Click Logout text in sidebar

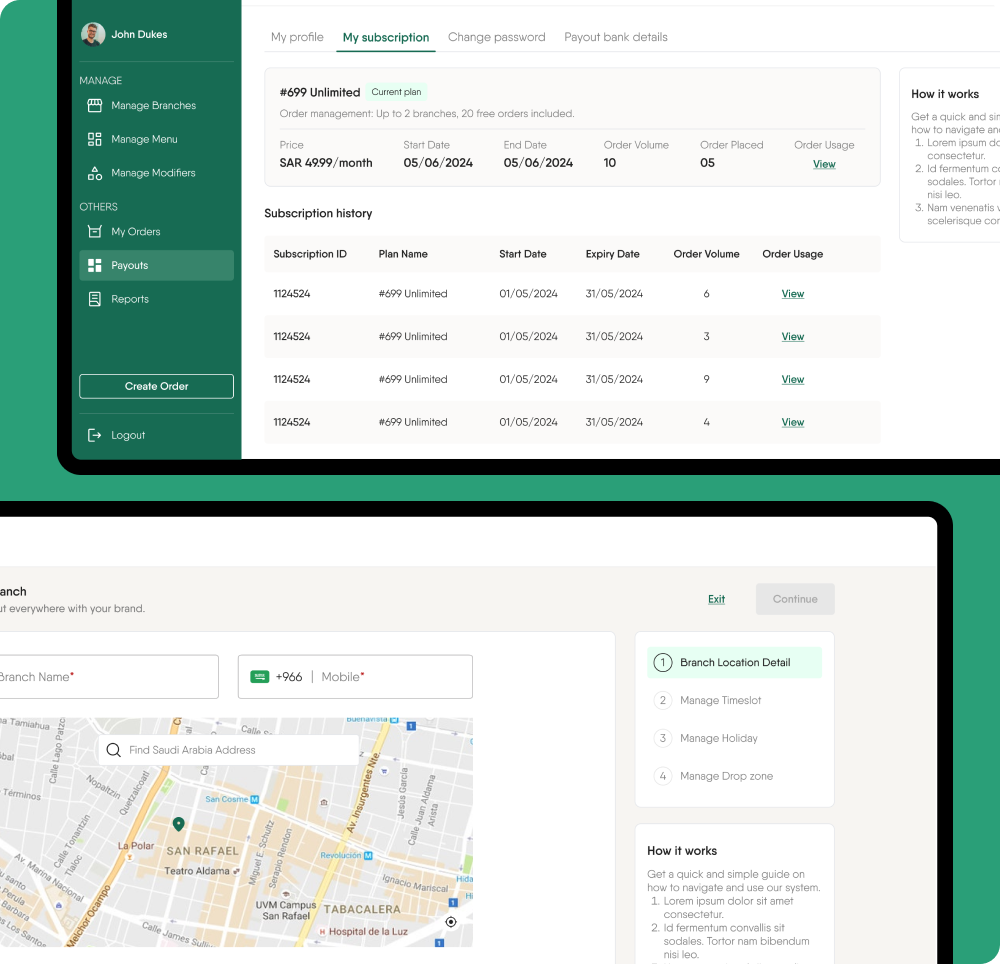tap(128, 435)
